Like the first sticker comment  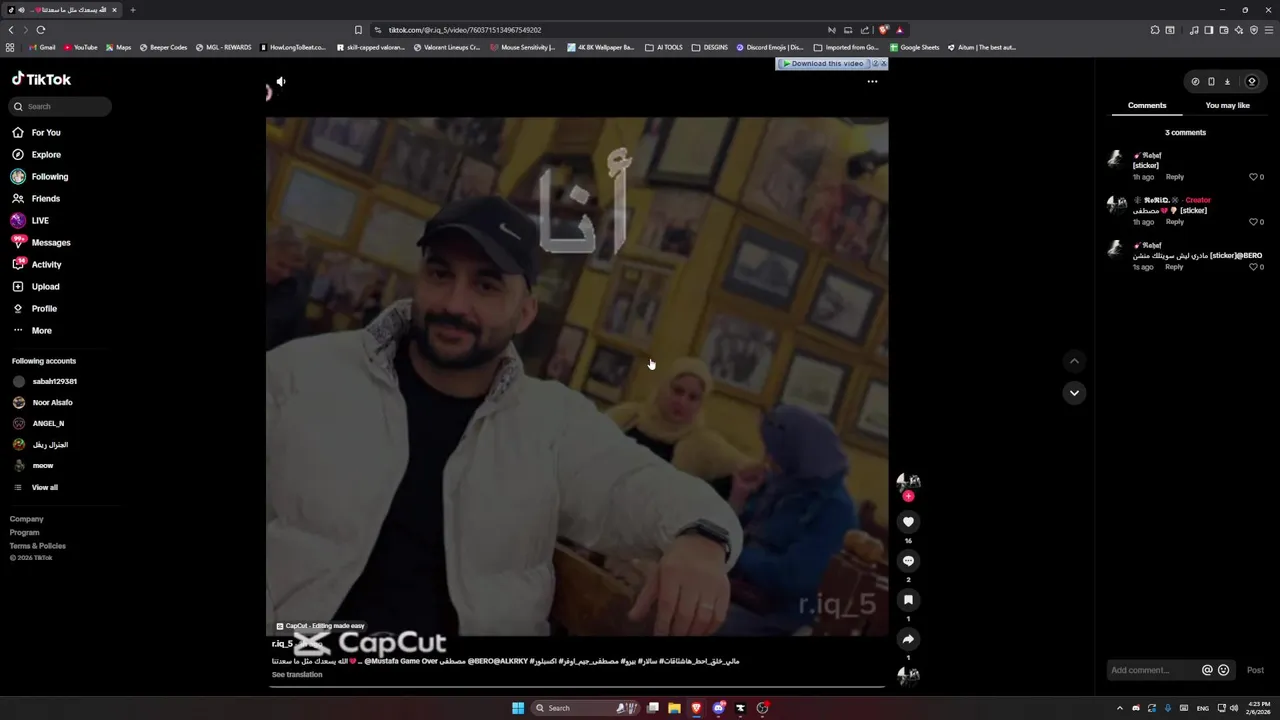pyautogui.click(x=1253, y=177)
